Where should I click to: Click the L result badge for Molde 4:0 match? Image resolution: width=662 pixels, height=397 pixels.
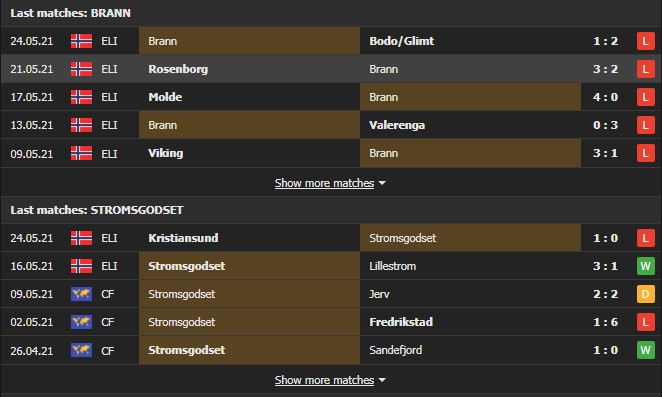646,97
